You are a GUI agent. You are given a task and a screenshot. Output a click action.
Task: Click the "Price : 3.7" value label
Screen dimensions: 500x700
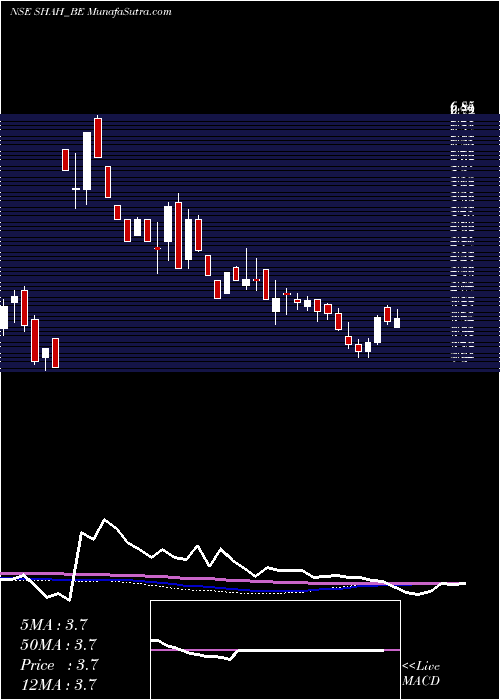pyautogui.click(x=59, y=665)
